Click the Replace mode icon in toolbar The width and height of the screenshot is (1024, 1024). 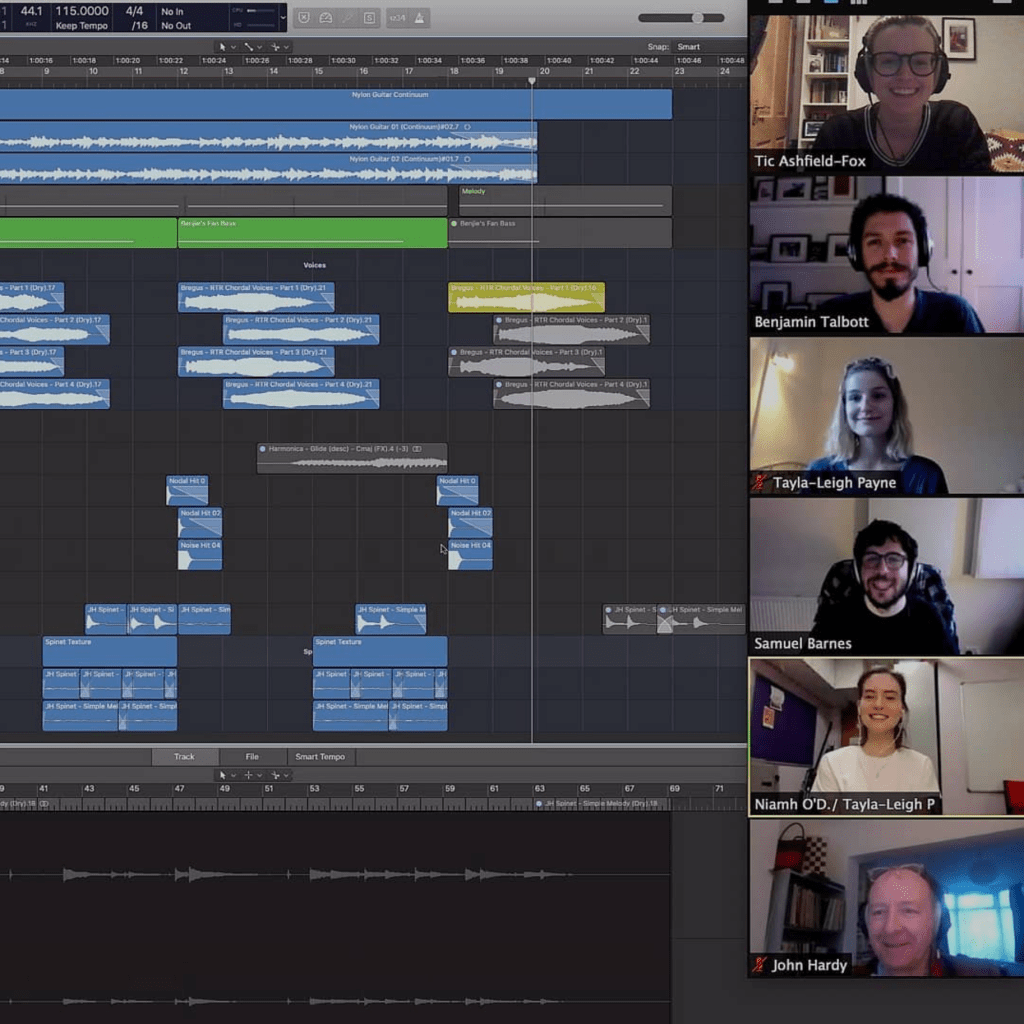(x=302, y=17)
